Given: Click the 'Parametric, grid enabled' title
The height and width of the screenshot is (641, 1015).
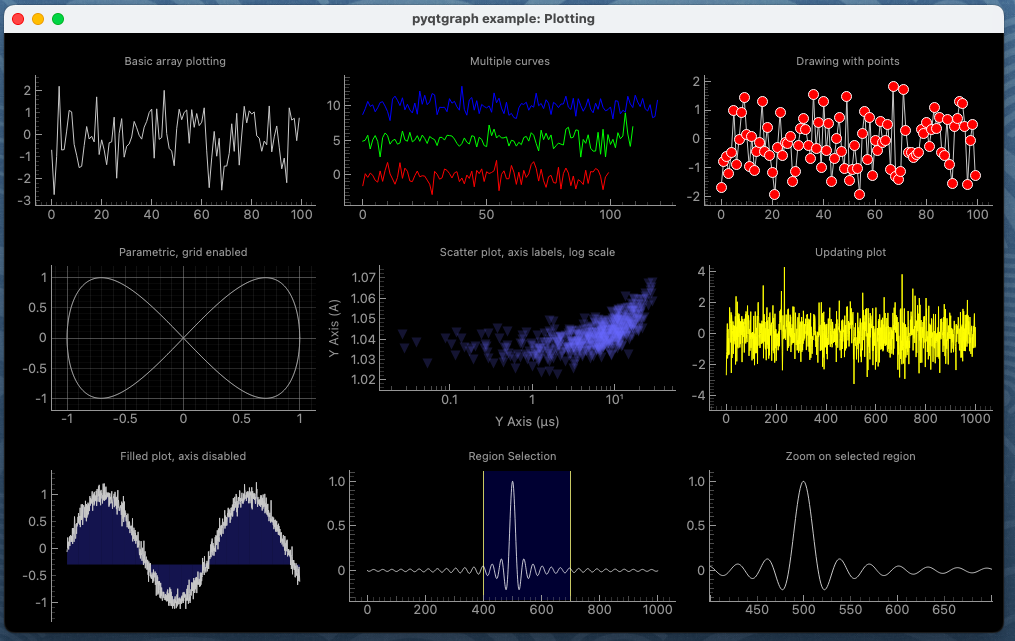Looking at the screenshot, I should point(183,253).
